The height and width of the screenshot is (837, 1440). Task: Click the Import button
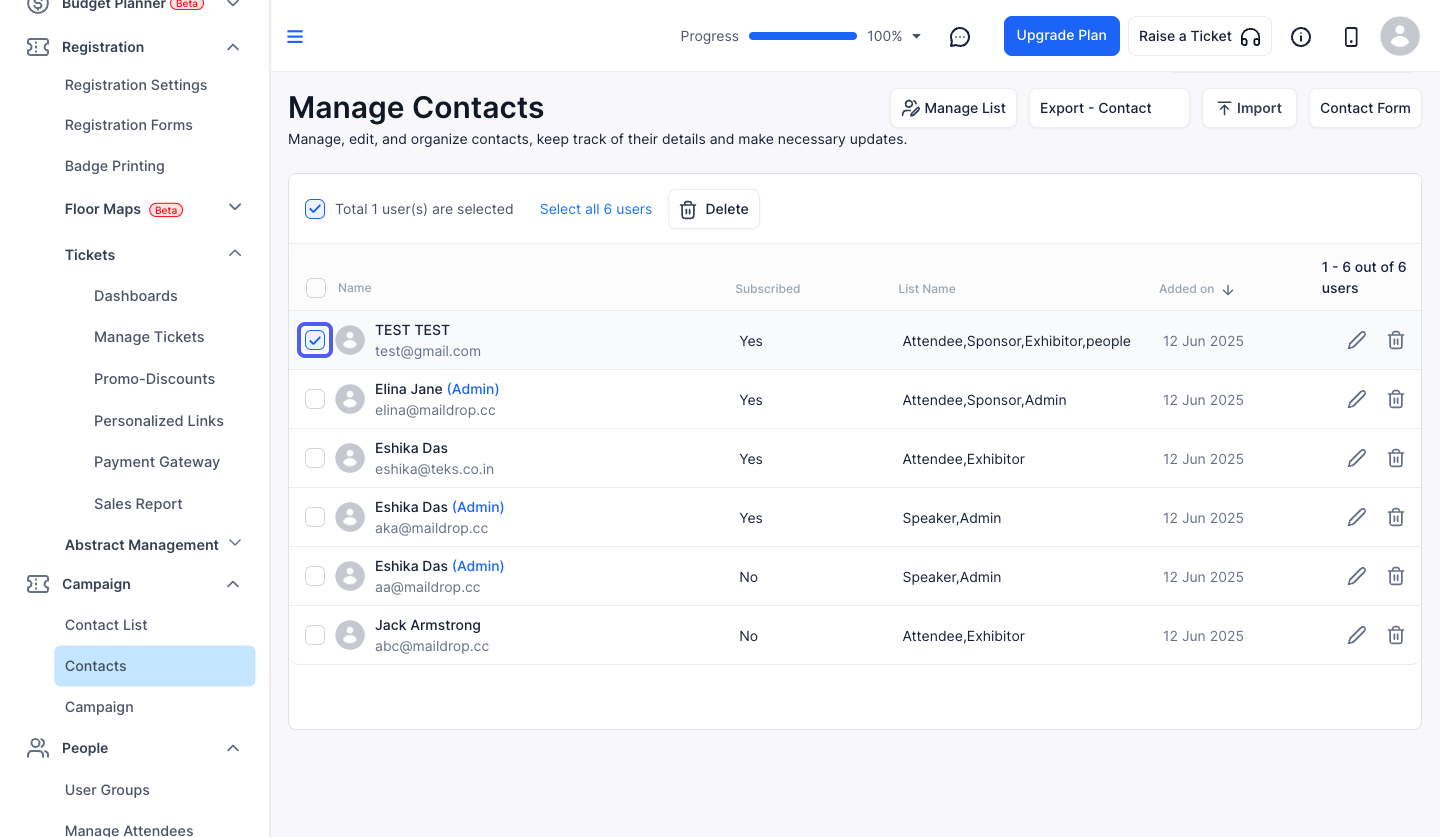1249,108
